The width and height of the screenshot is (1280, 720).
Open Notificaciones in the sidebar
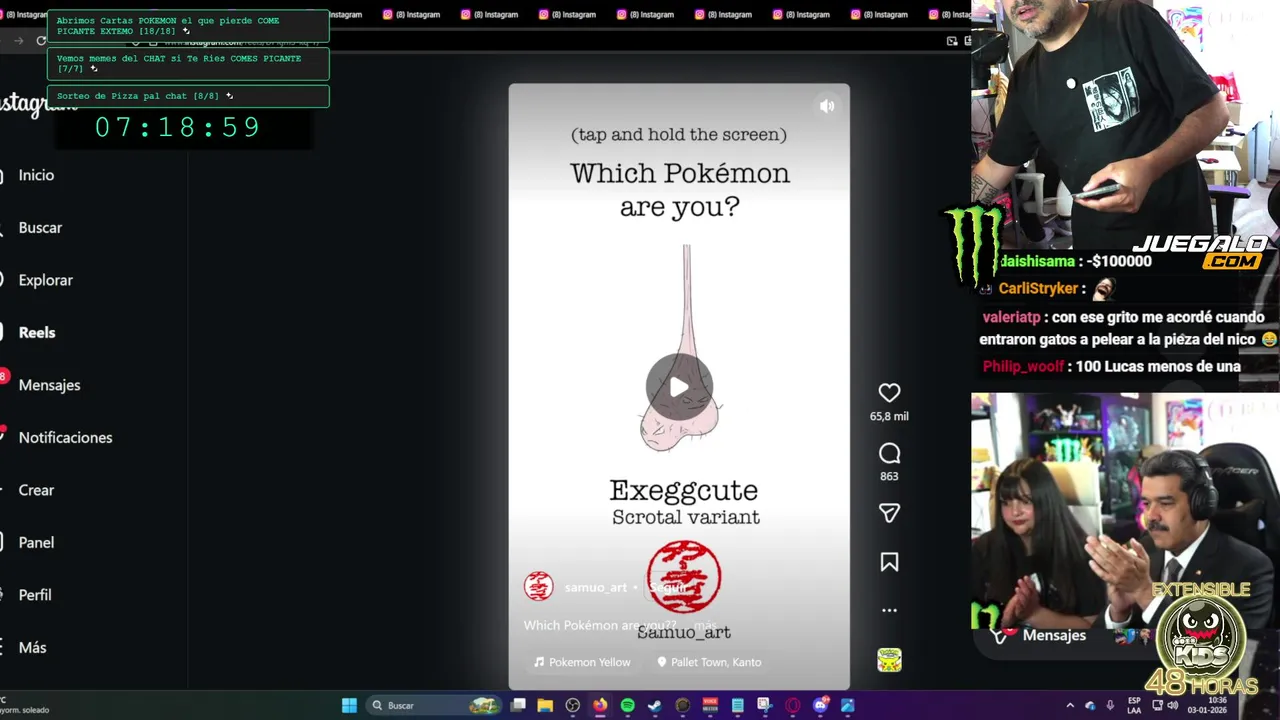[65, 438]
